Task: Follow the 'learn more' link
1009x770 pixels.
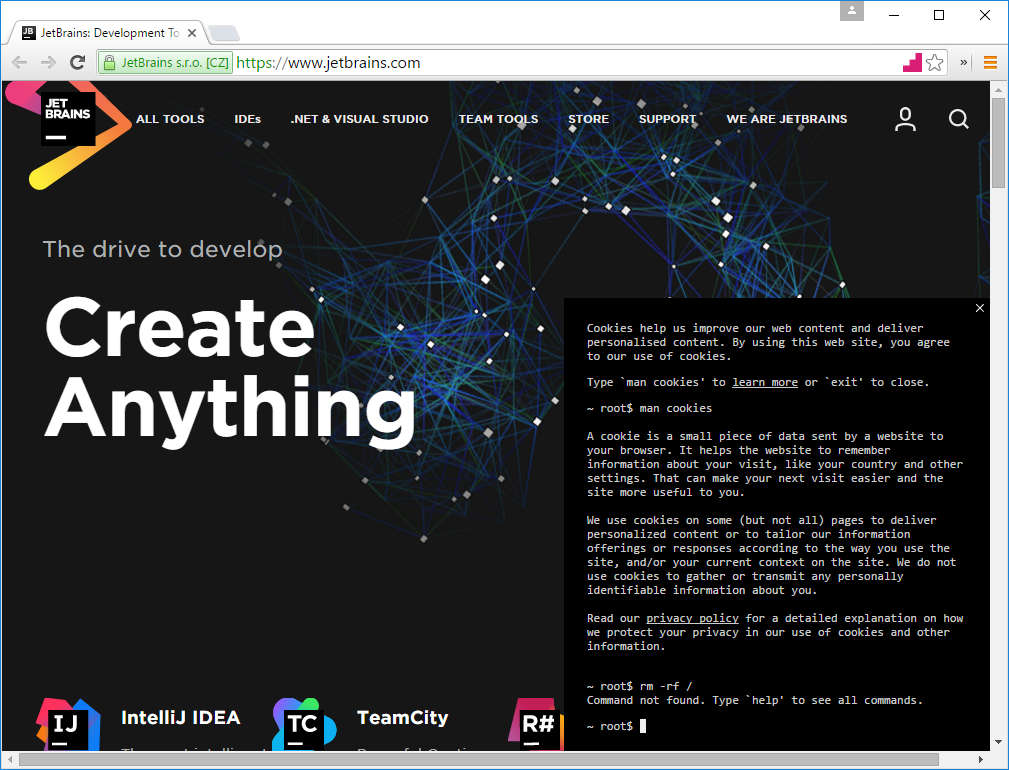Action: click(x=764, y=382)
